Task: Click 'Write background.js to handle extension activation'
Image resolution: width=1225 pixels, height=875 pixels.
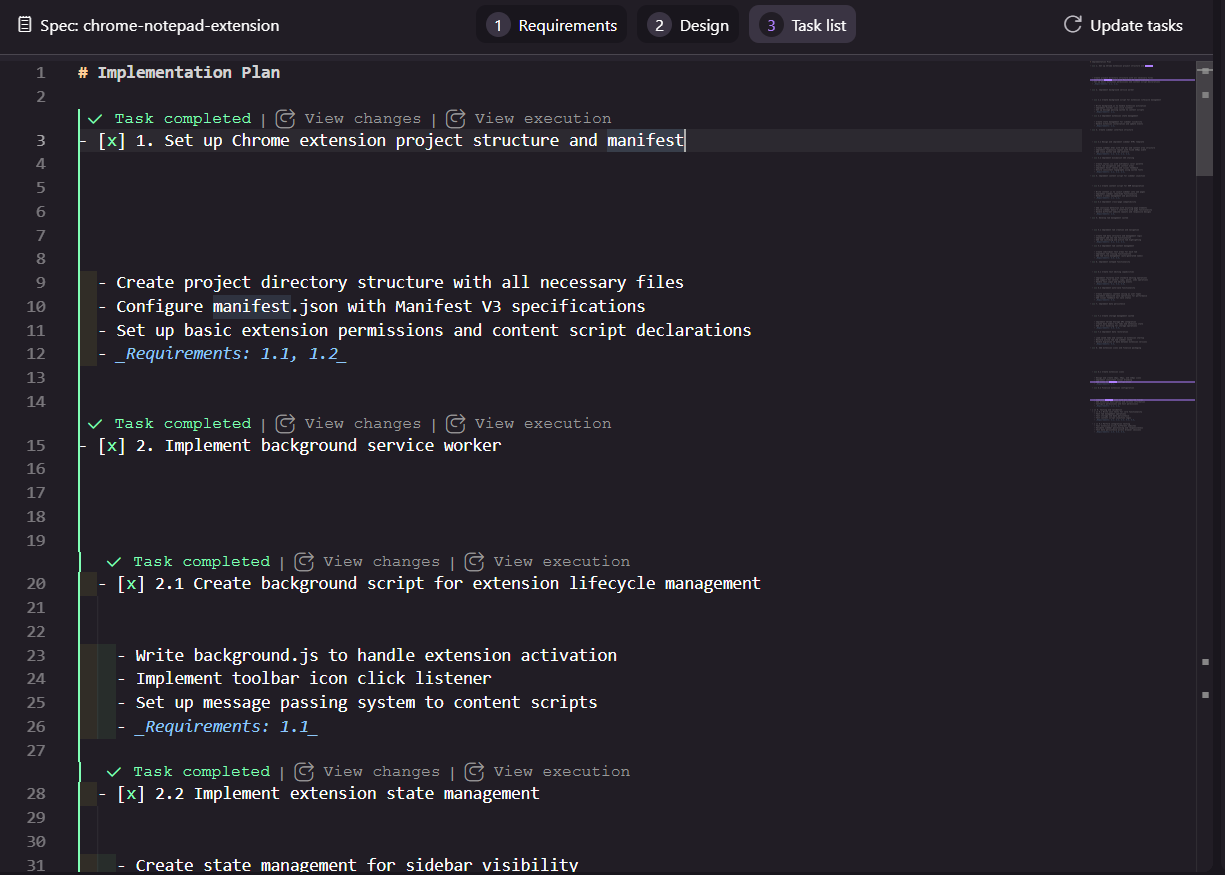Action: (376, 655)
